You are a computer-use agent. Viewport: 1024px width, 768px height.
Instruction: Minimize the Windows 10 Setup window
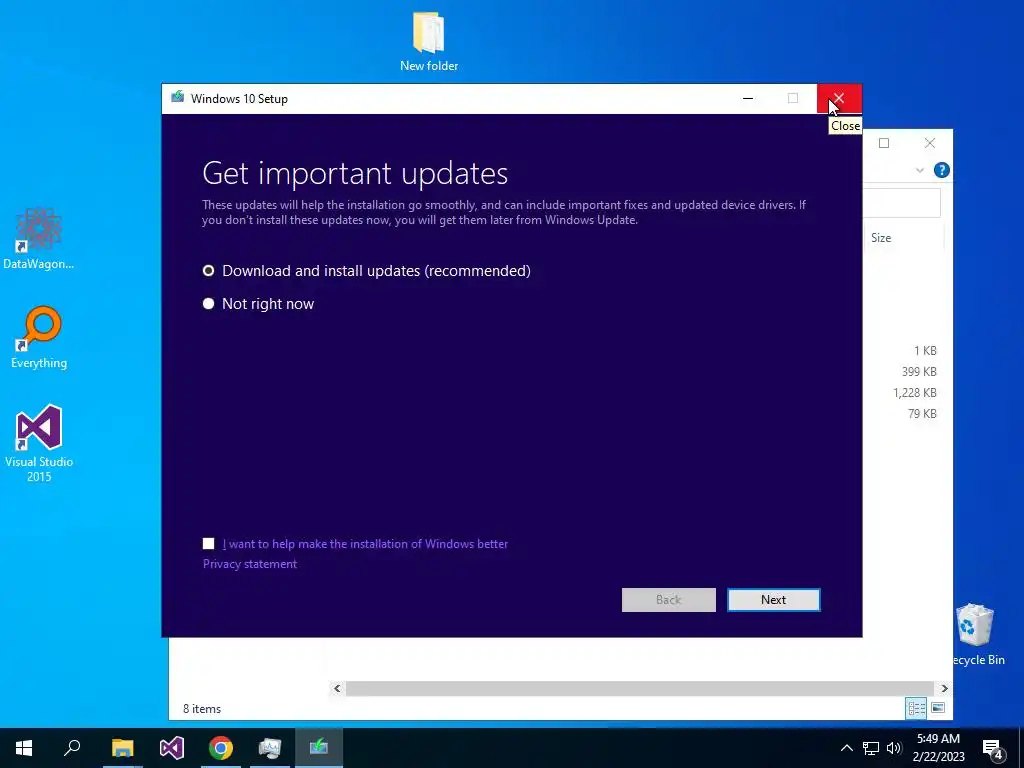(x=748, y=99)
